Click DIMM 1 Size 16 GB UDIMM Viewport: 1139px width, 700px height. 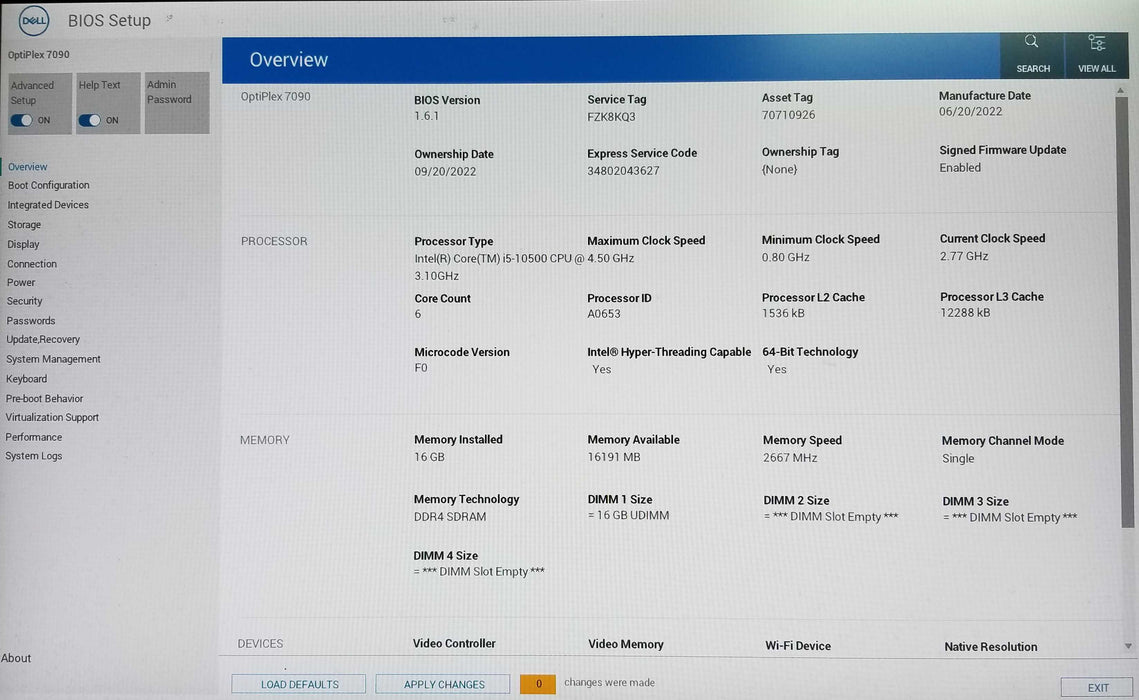click(628, 515)
